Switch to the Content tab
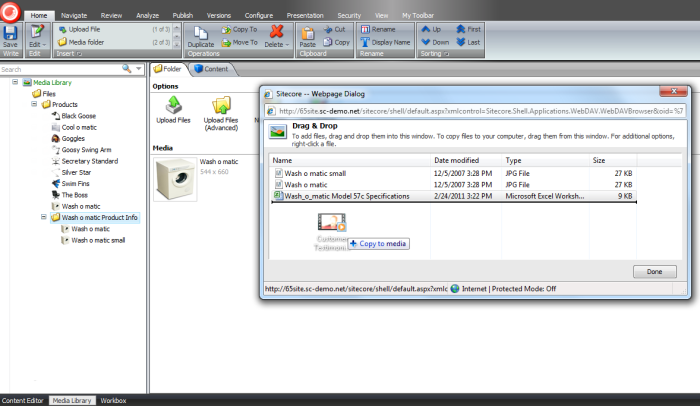Image resolution: width=700 pixels, height=406 pixels. (212, 69)
